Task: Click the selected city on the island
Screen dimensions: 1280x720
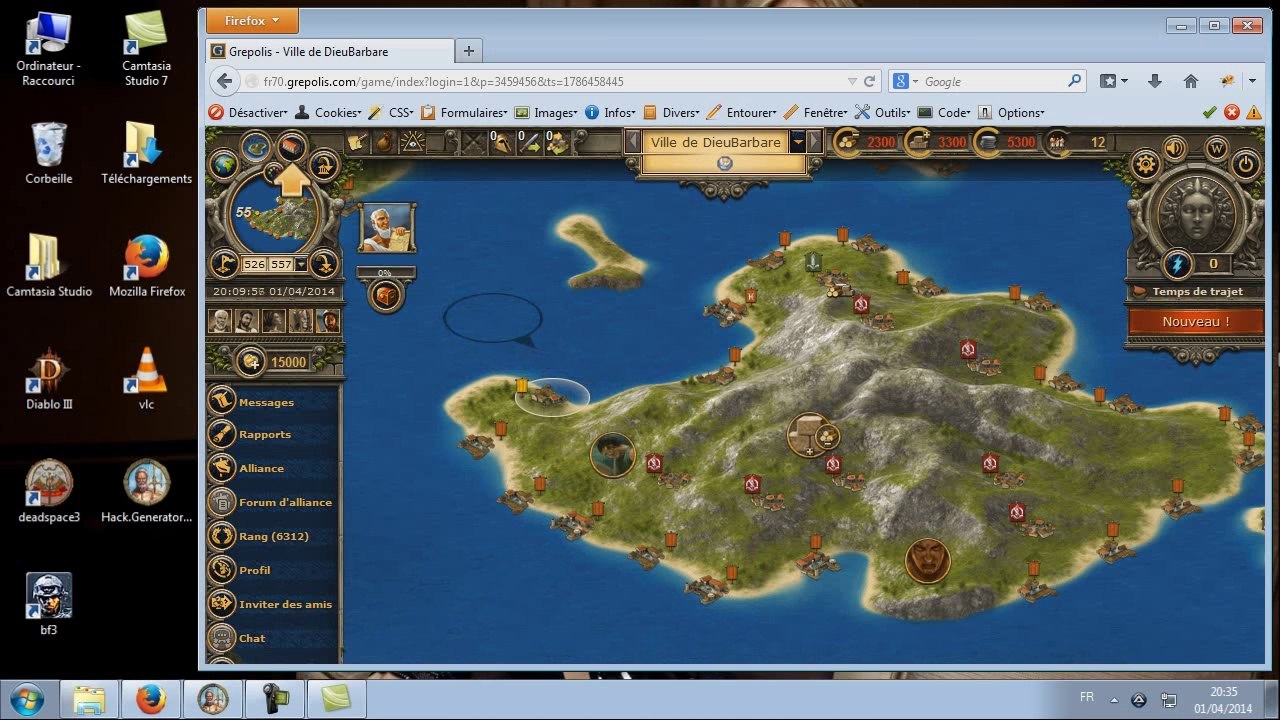Action: tap(549, 396)
